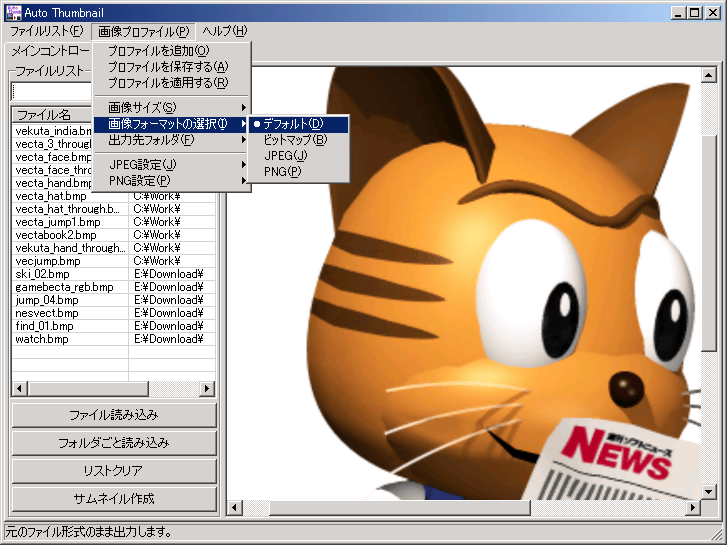
Task: Maximize the Auto Thumbnail window
Action: coord(695,13)
